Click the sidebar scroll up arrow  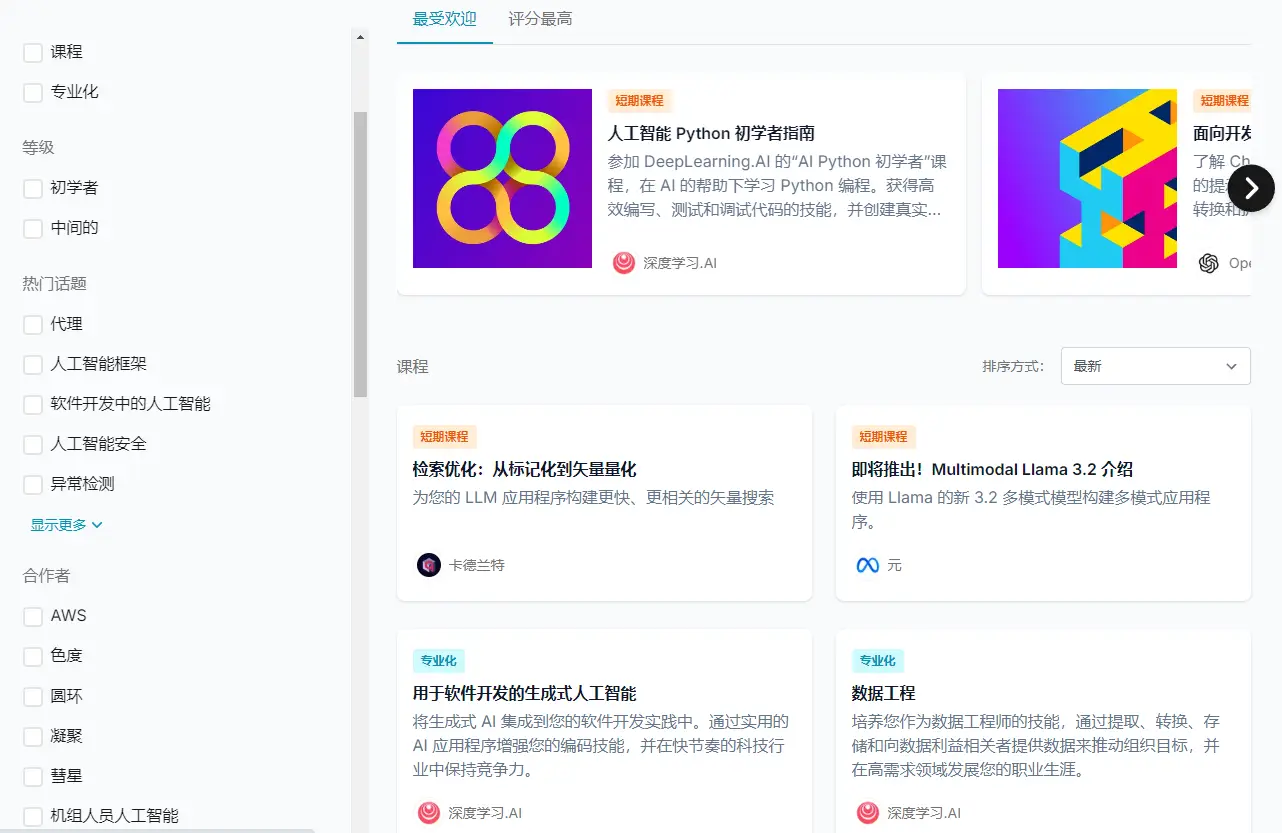[360, 37]
